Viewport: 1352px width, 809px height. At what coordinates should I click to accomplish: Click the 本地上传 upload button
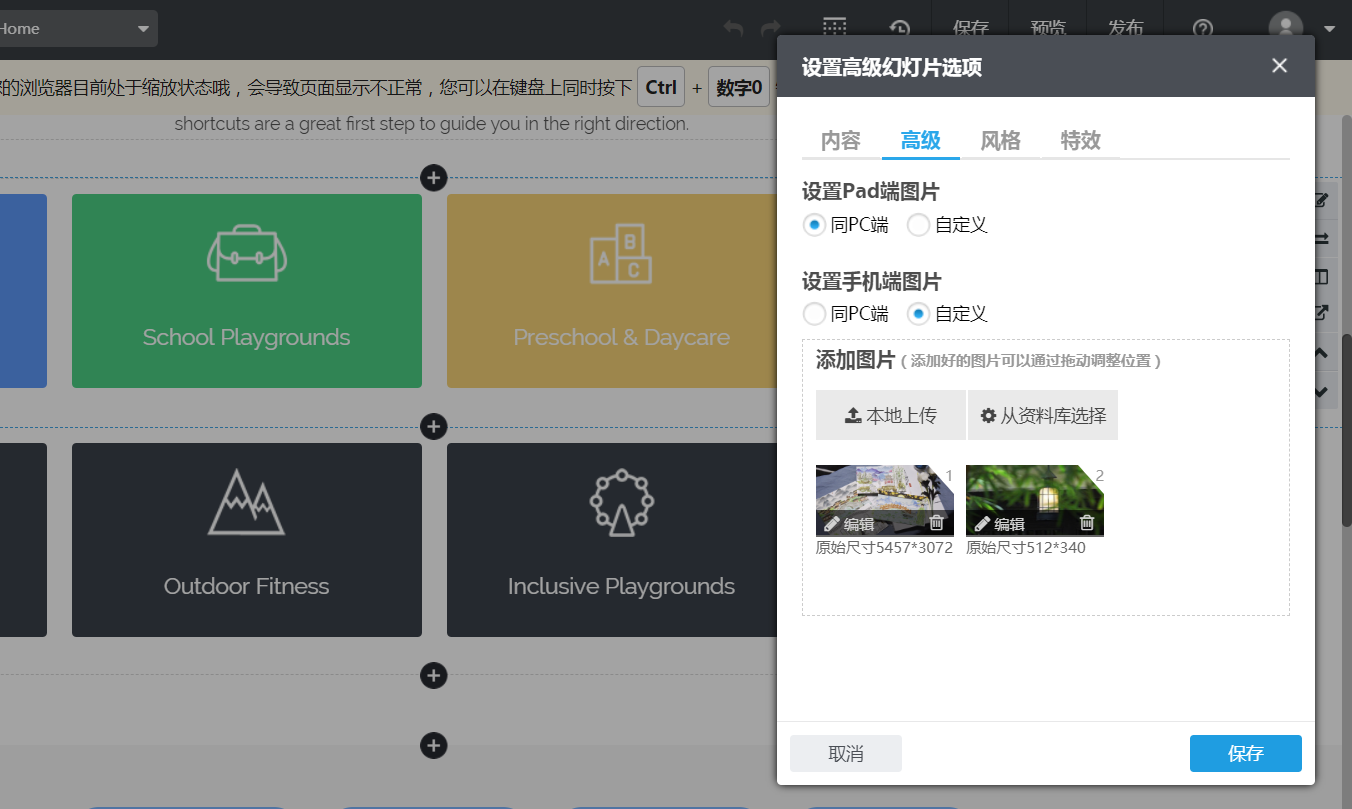(x=890, y=415)
